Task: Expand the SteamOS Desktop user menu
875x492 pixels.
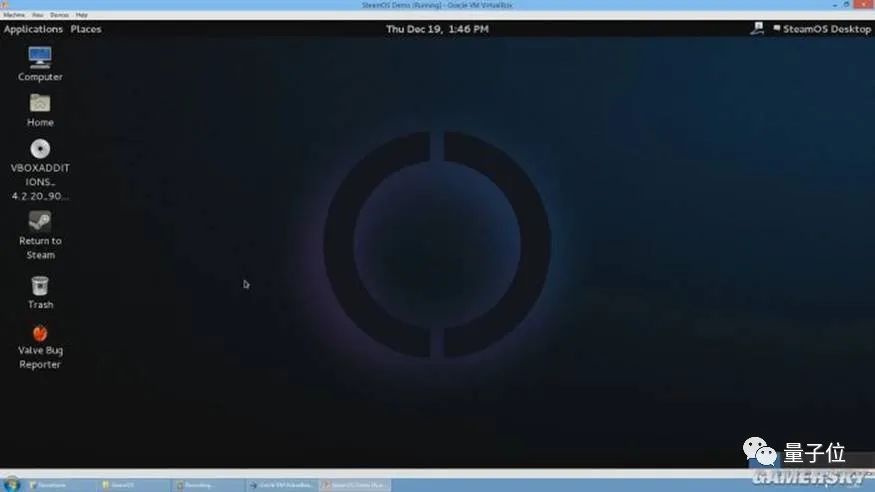Action: coord(822,29)
